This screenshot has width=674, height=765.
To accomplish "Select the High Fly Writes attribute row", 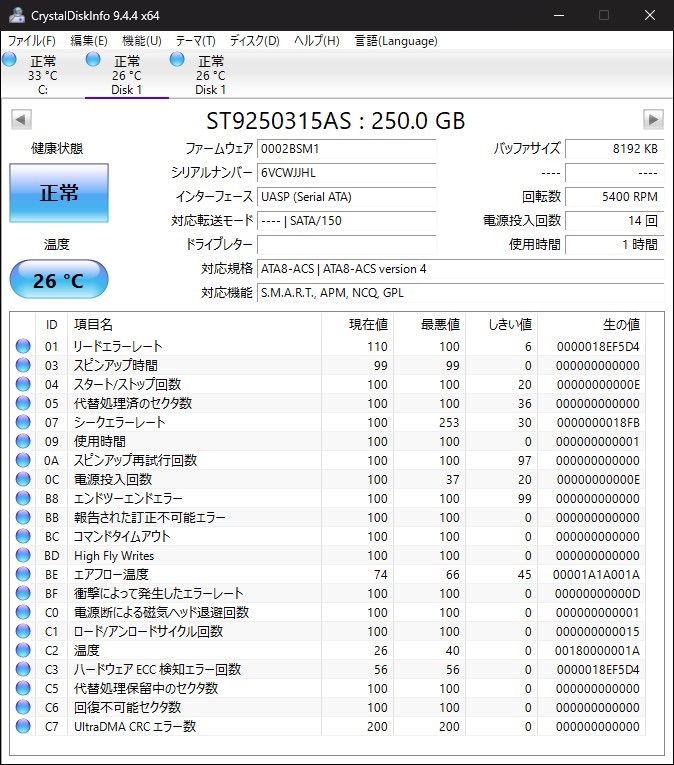I will tap(327, 555).
